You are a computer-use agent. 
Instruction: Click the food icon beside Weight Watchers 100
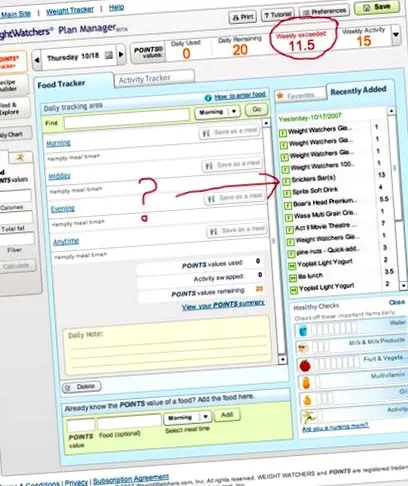(x=285, y=169)
